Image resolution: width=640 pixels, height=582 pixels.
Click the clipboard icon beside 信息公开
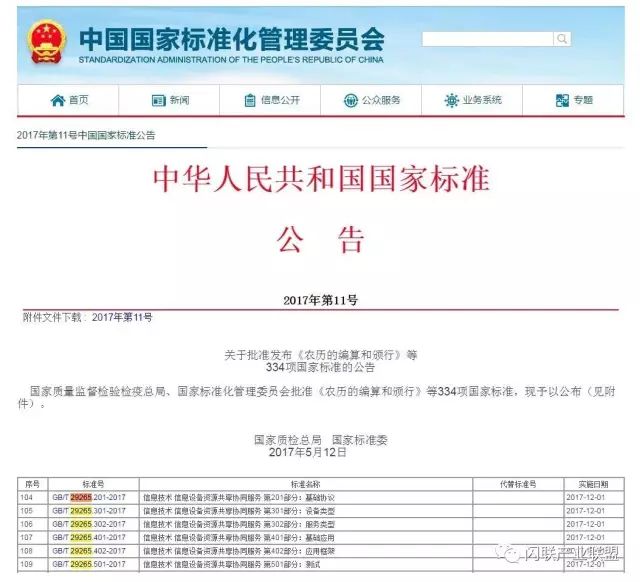pos(250,100)
